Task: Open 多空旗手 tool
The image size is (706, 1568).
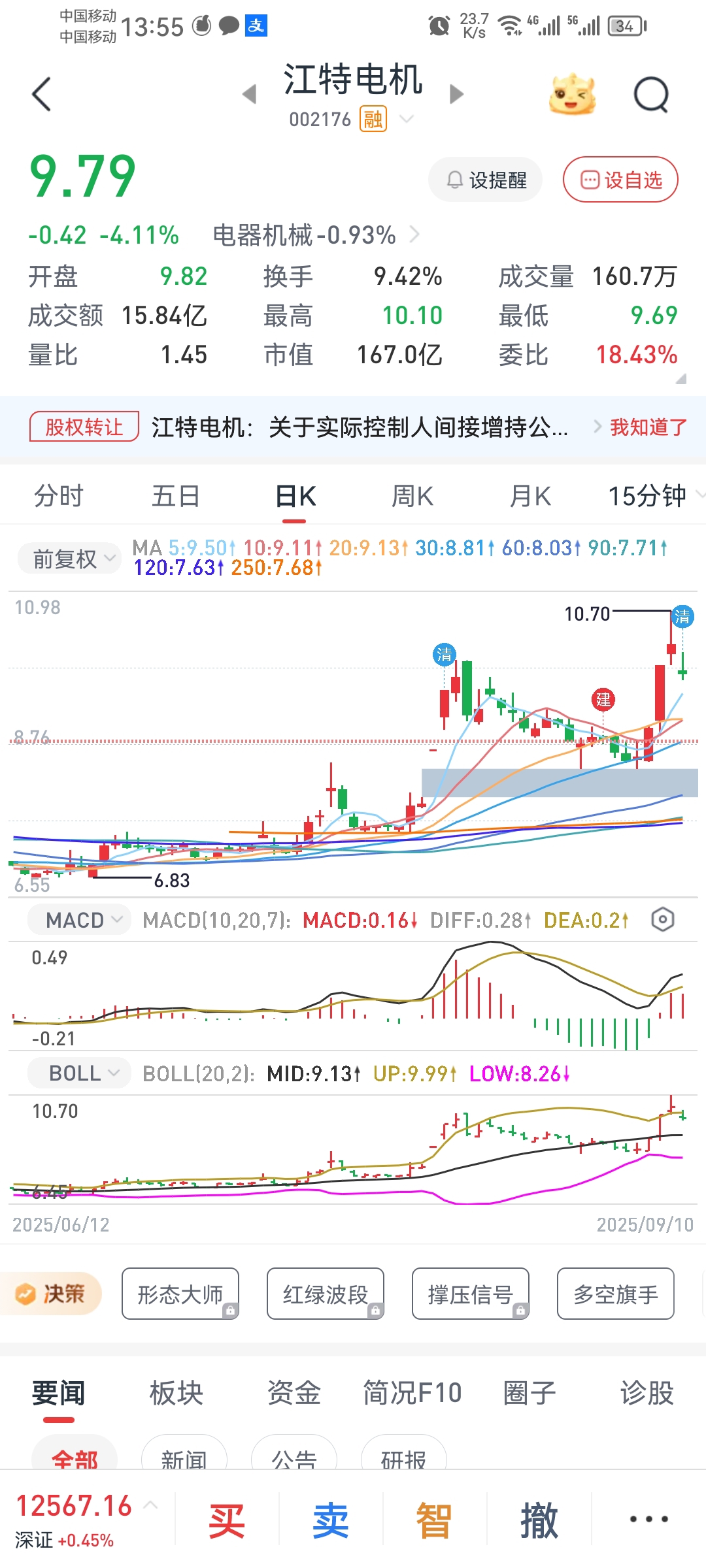Action: coord(615,1294)
